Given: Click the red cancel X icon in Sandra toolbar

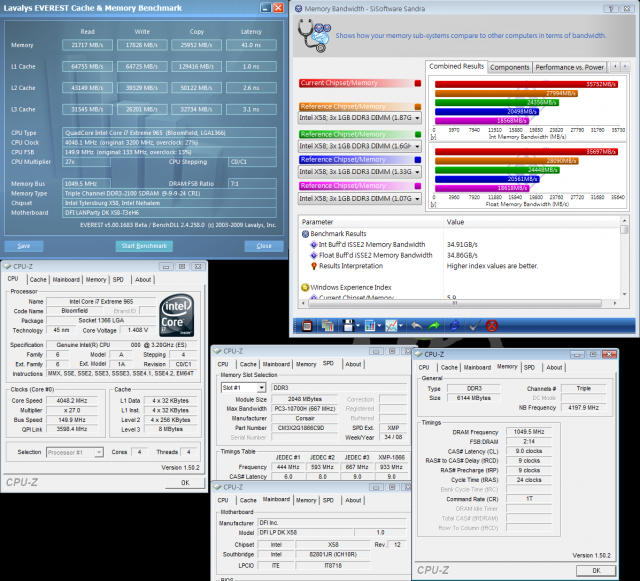Looking at the screenshot, I should tap(492, 326).
